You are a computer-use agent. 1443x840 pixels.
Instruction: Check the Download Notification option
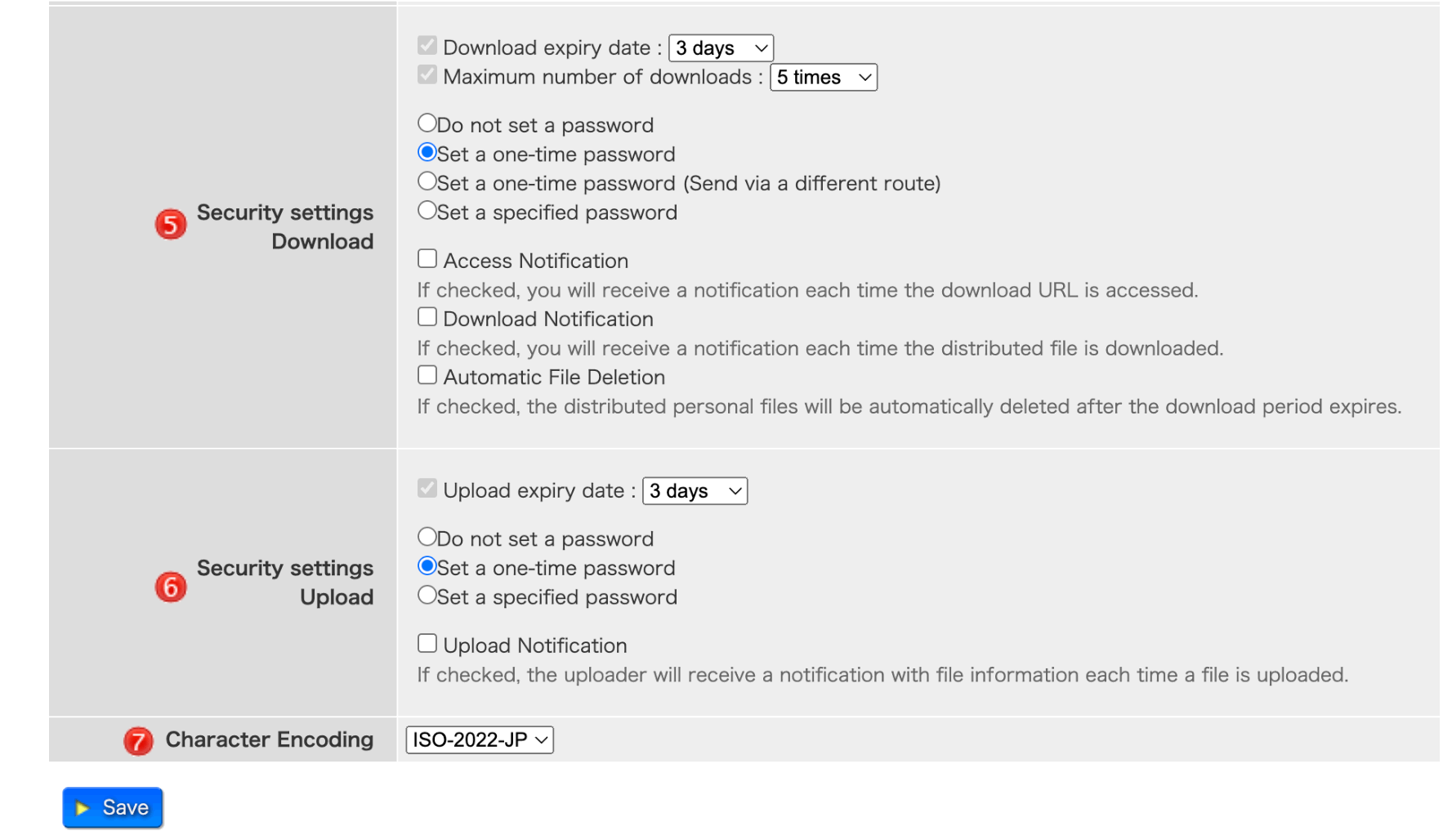(427, 317)
